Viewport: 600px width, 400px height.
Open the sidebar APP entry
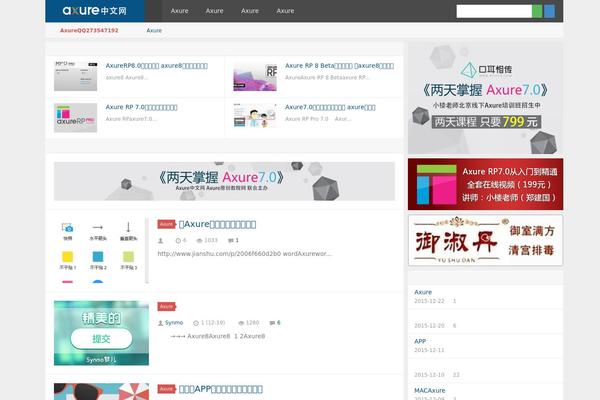click(x=420, y=341)
